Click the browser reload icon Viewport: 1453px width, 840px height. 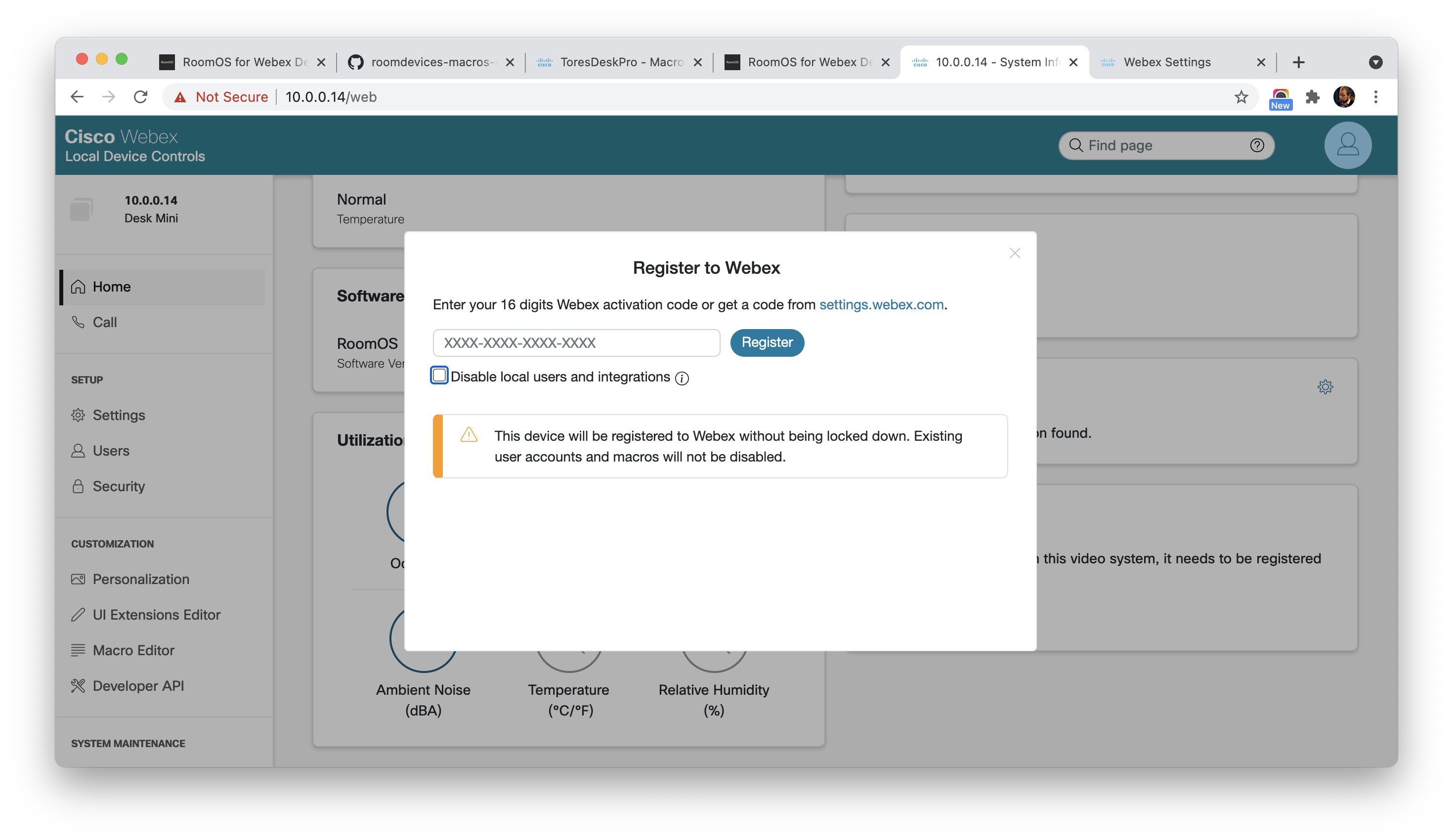[141, 97]
